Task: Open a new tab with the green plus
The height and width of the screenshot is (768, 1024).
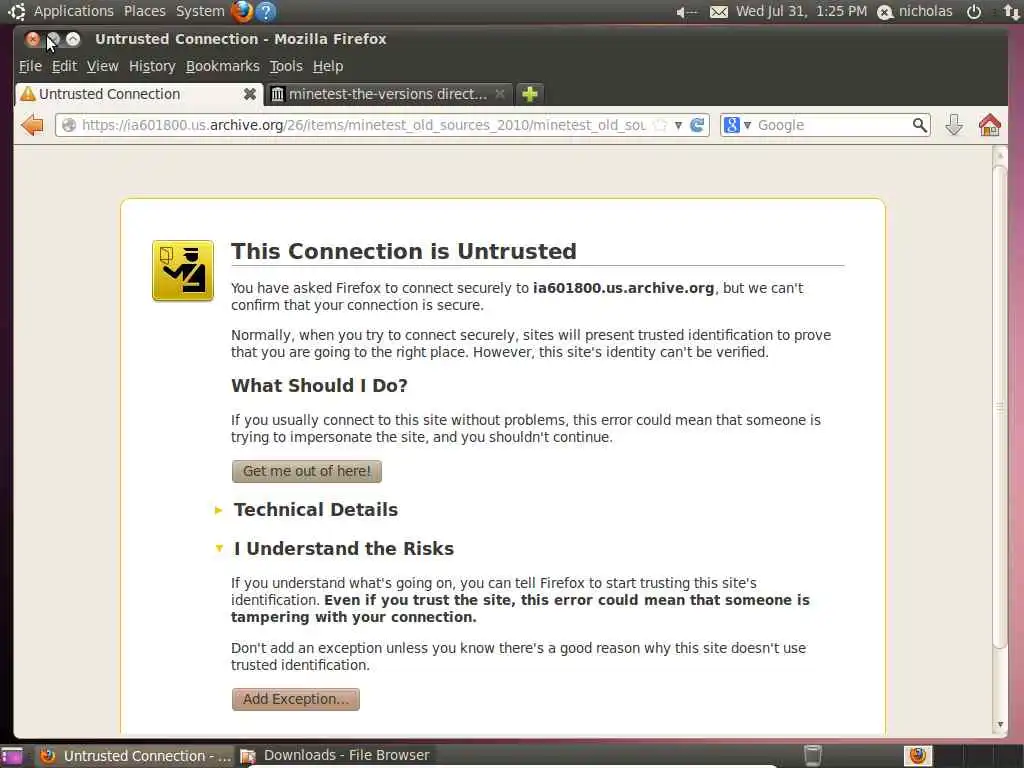Action: pyautogui.click(x=530, y=94)
